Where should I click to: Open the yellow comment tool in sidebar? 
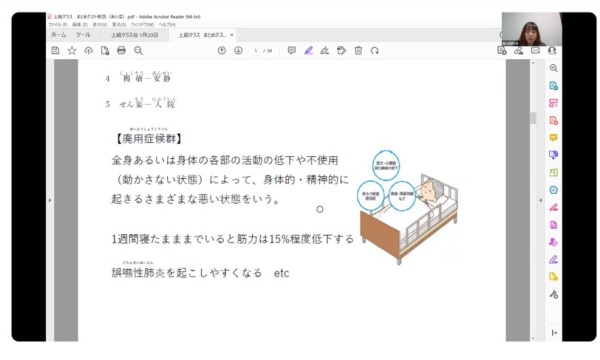coord(553,138)
